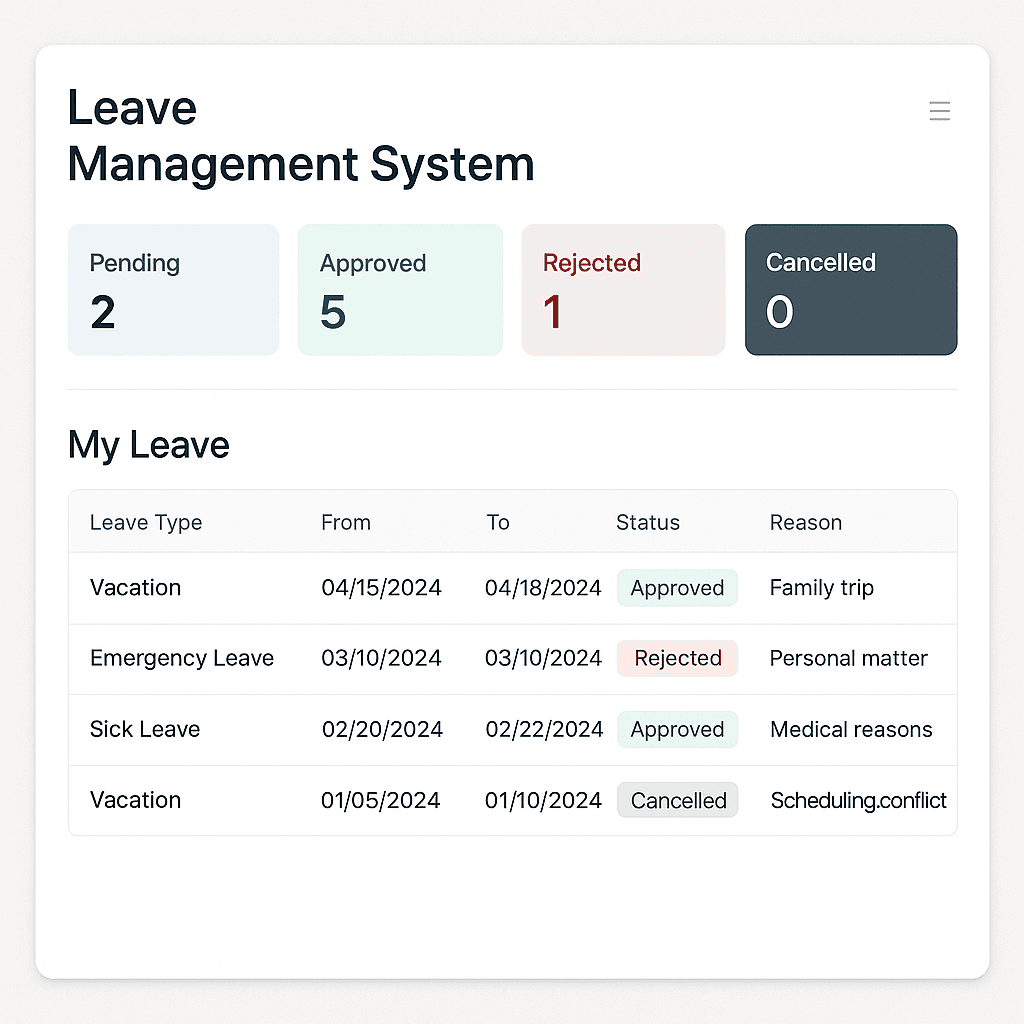
Task: Click the Cancelled status badge in table
Action: click(x=678, y=801)
